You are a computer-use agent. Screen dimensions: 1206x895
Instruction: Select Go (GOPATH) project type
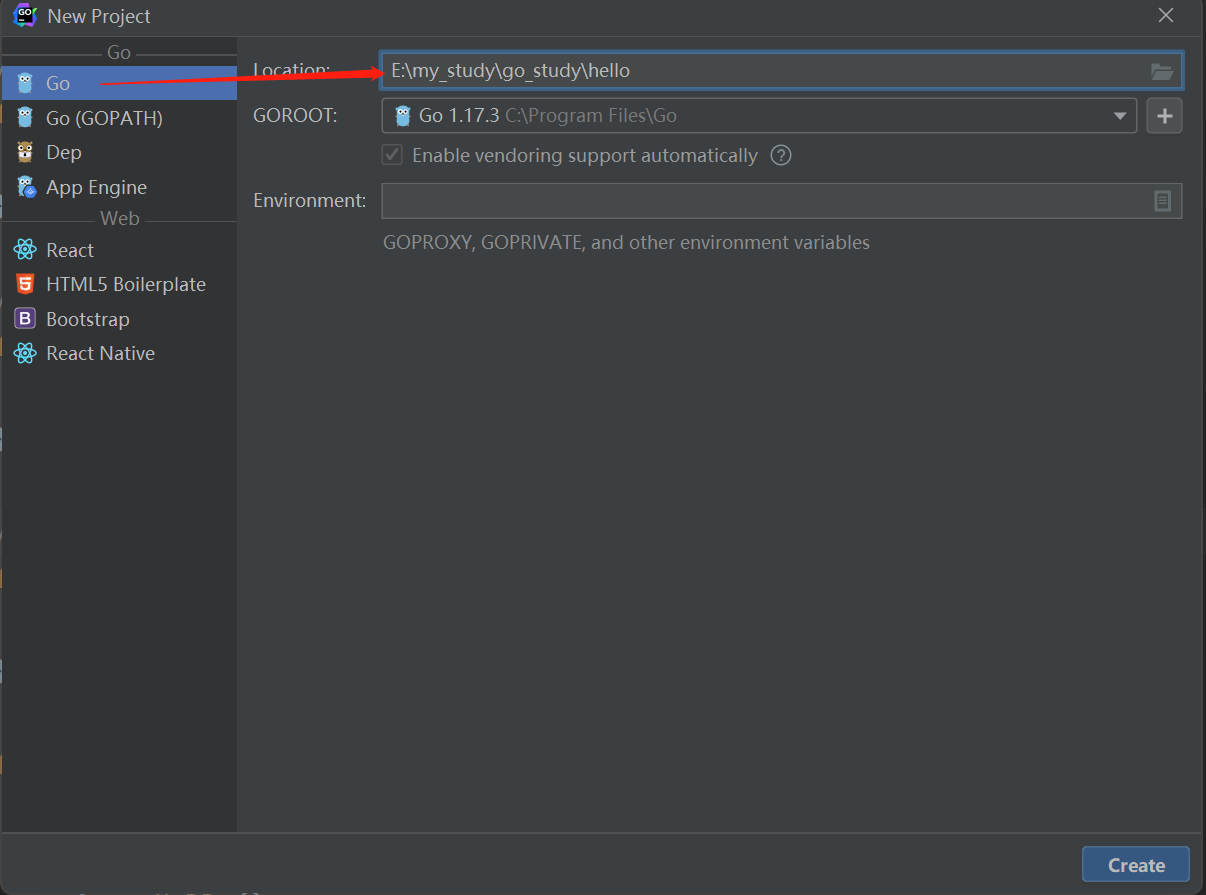(x=119, y=118)
